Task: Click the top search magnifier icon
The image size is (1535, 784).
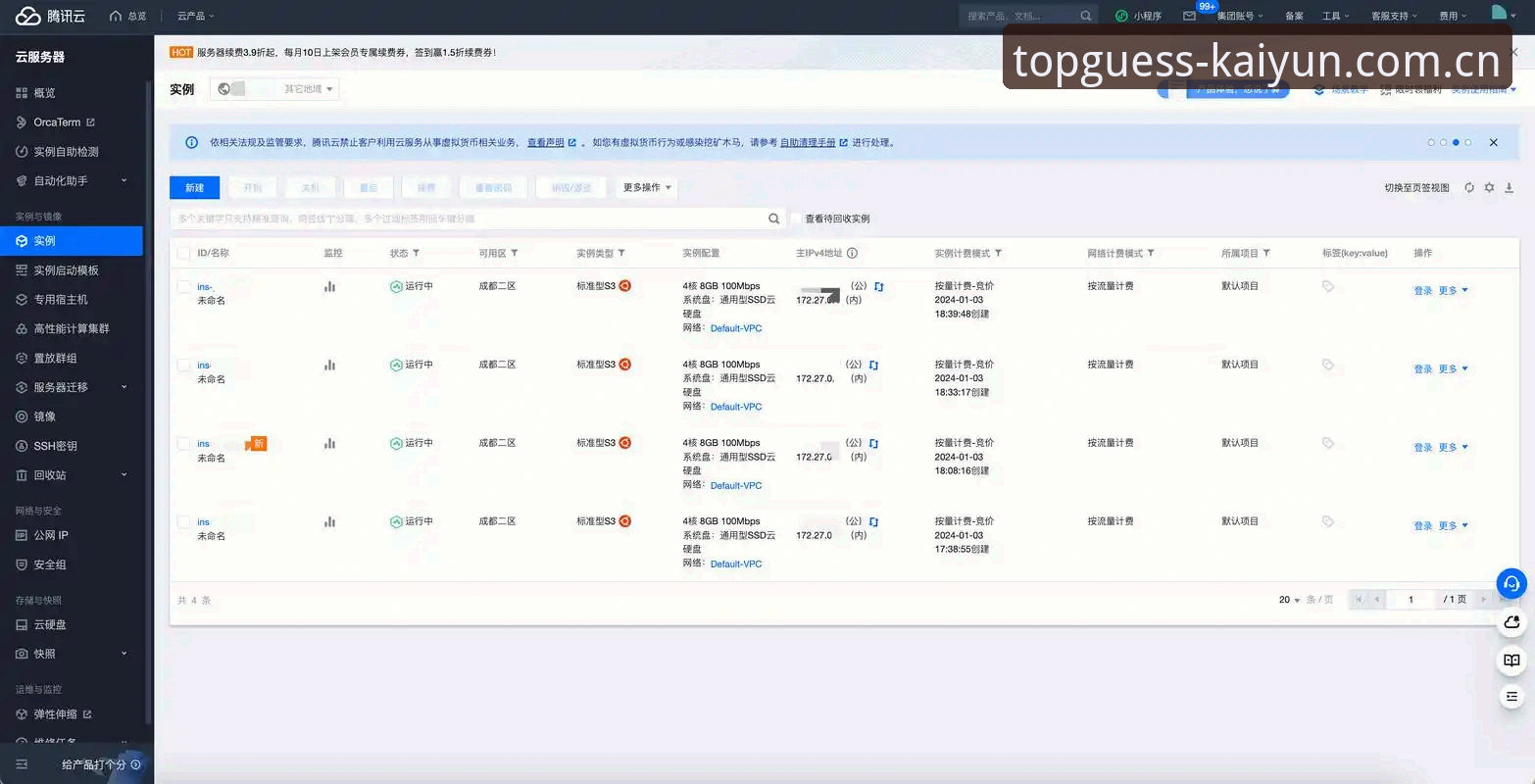Action: coord(1086,16)
